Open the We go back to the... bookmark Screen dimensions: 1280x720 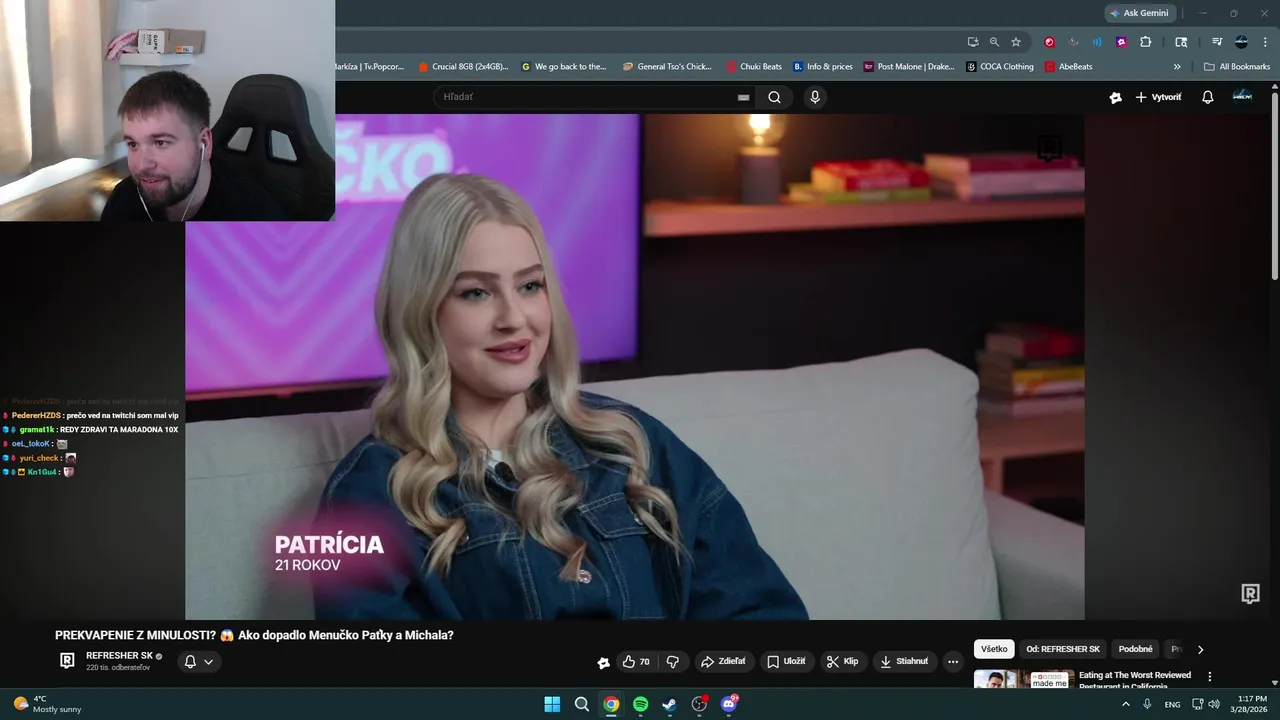pos(564,67)
